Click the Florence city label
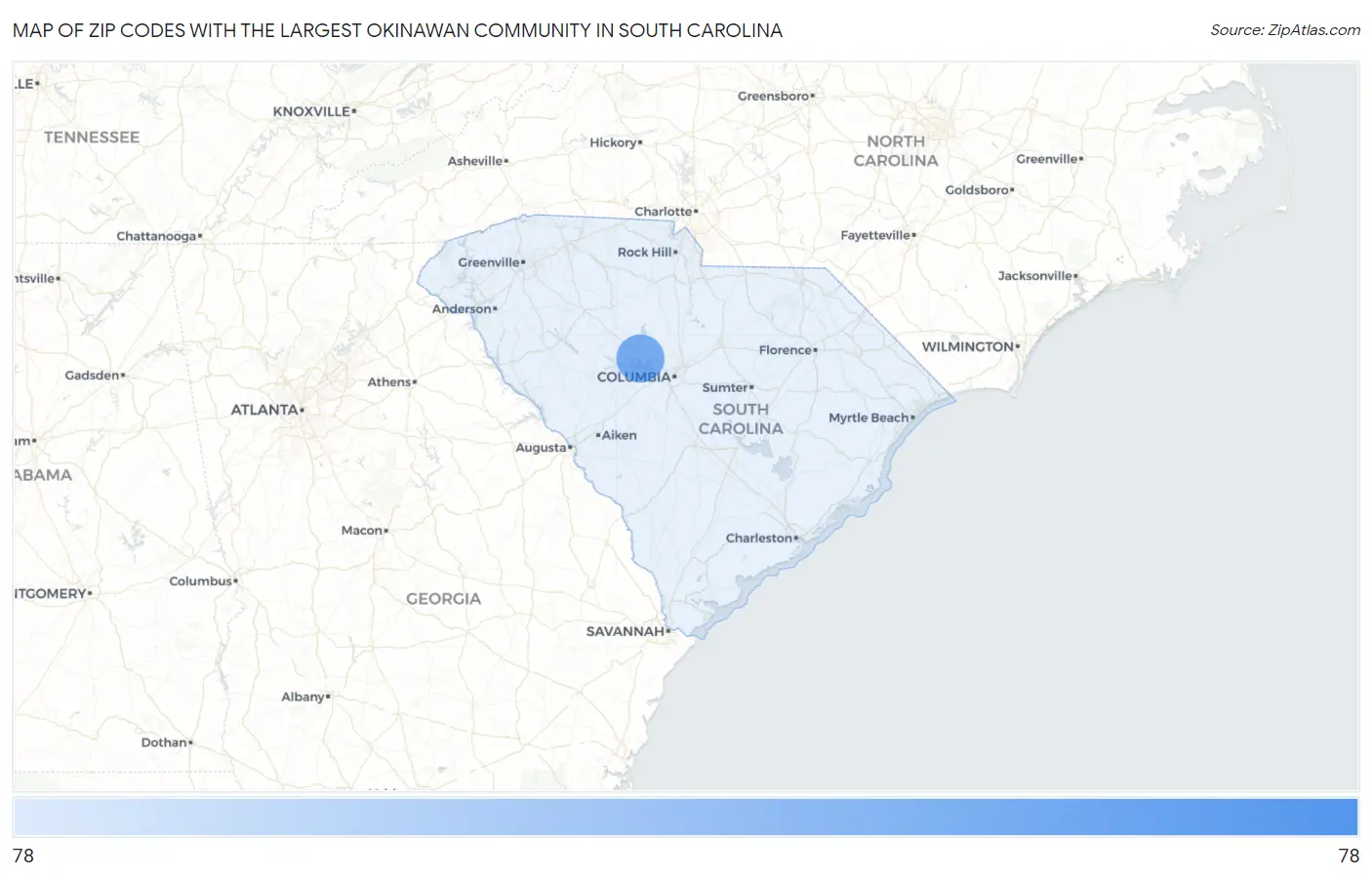 786,350
